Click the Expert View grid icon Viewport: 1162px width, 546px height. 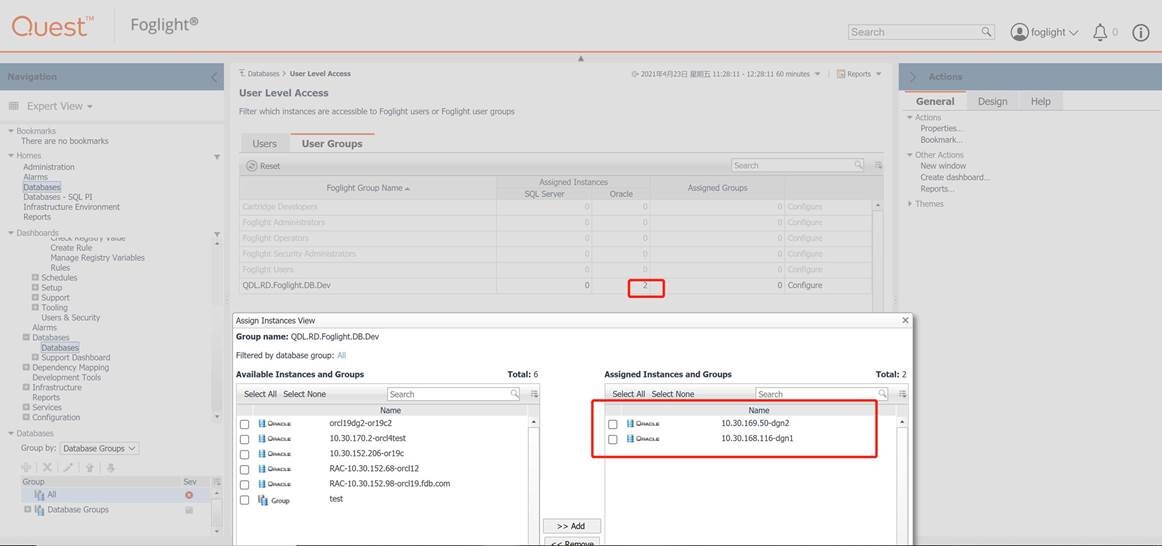pos(13,106)
